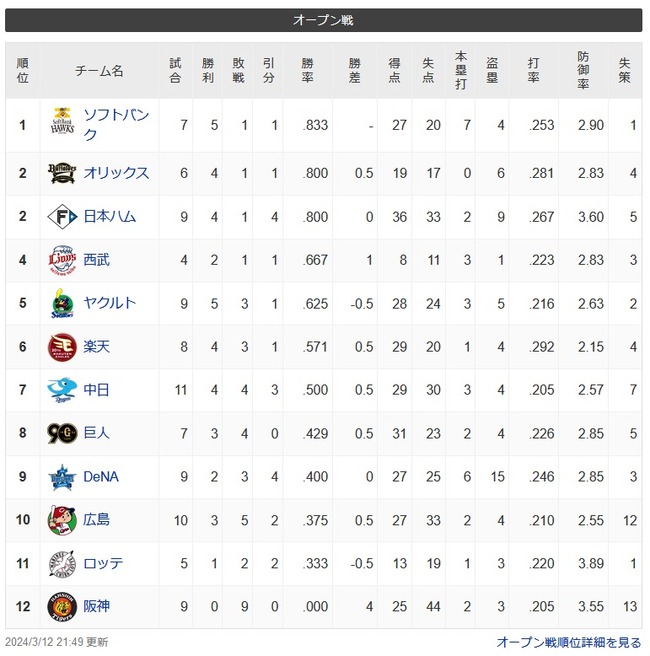Viewport: 650px width, 656px height.
Task: Click the DeNA BayStars logo
Action: tap(62, 477)
